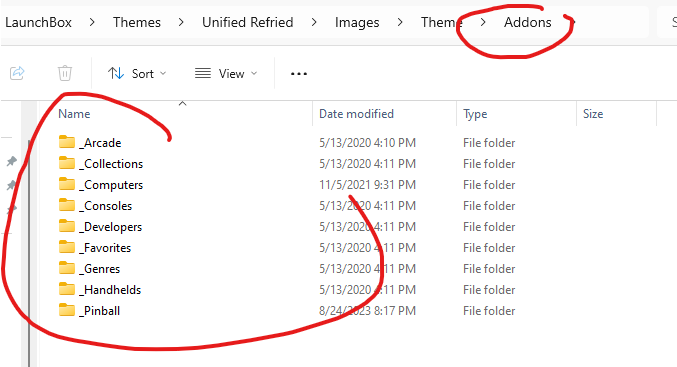
Task: Click the Sort arrows icon
Action: (x=116, y=73)
